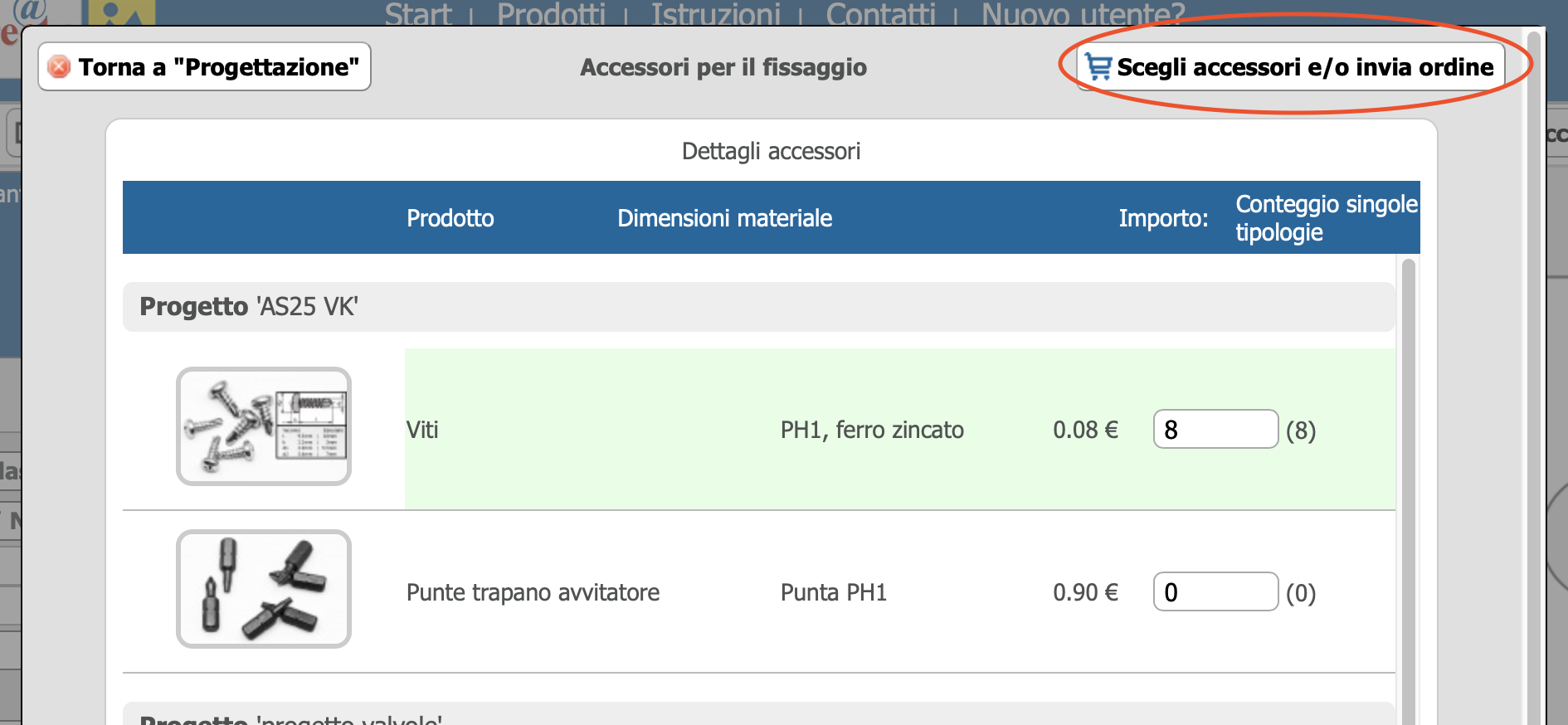Click the Progetto 'AS25 VK' group header
The height and width of the screenshot is (725, 1568).
758,307
